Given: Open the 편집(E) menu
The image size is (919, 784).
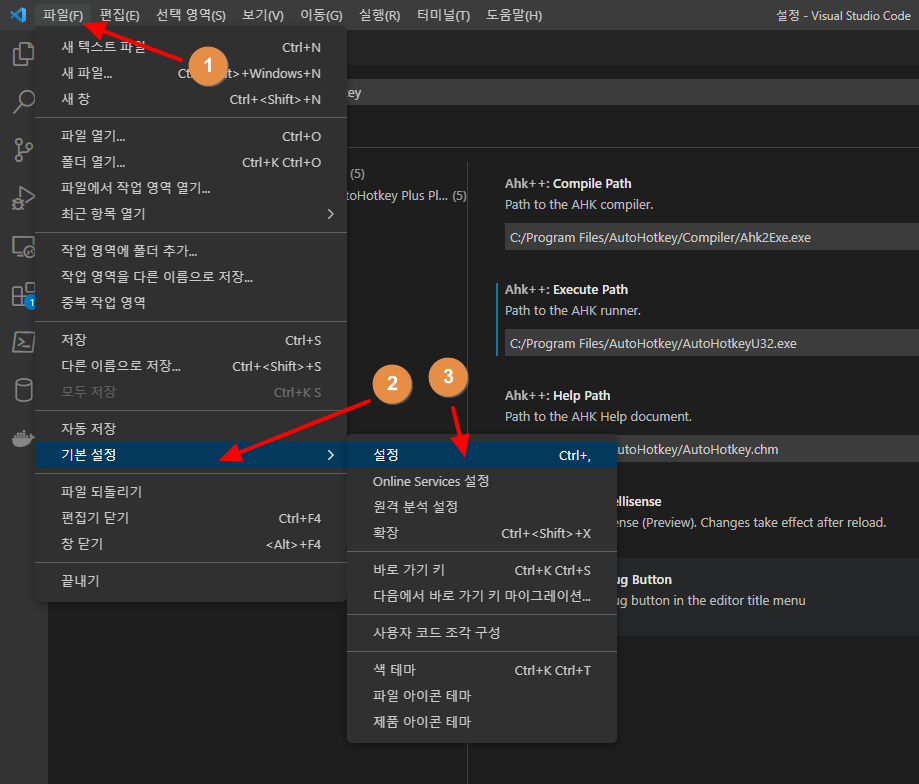Looking at the screenshot, I should tap(120, 15).
